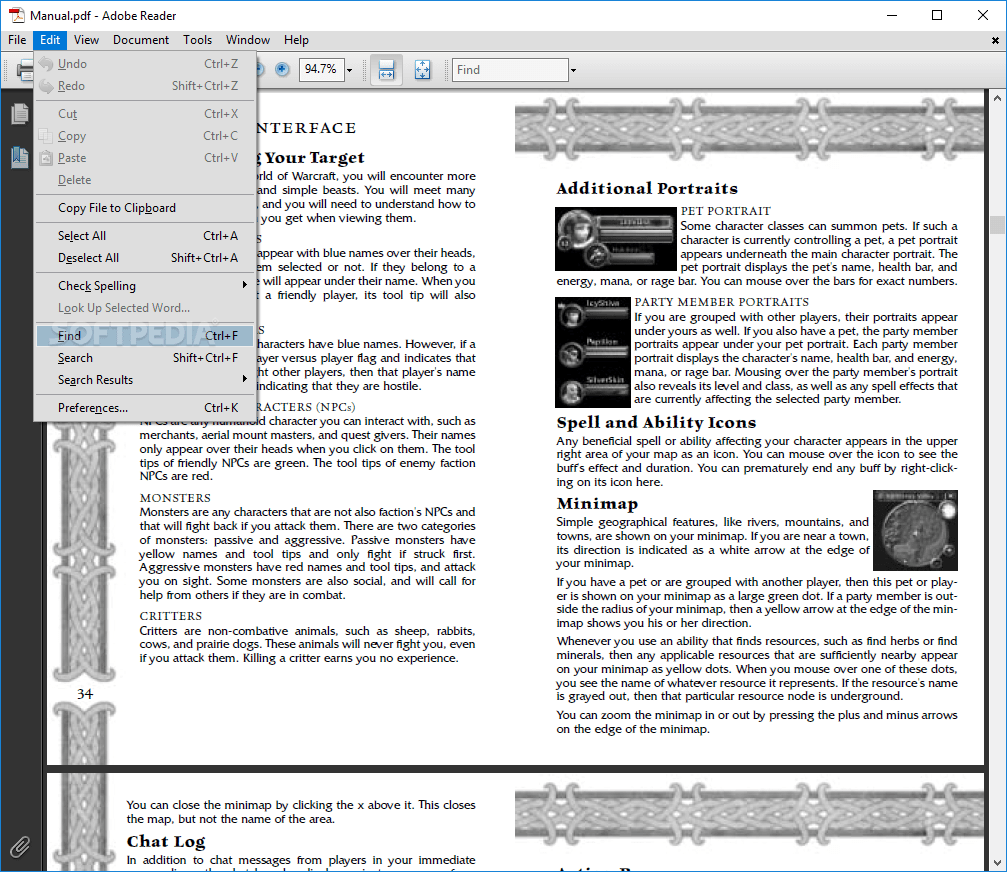Click the pet portrait image
1007x872 pixels.
[616, 238]
